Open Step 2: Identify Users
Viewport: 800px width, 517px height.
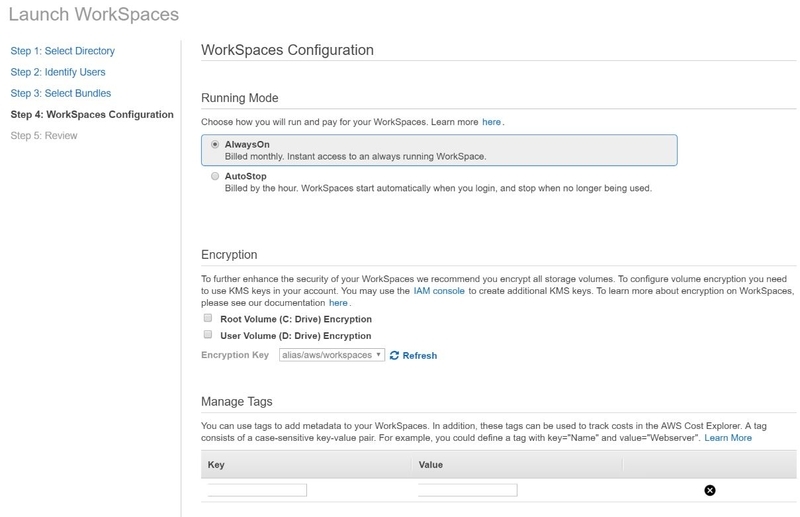pyautogui.click(x=58, y=72)
